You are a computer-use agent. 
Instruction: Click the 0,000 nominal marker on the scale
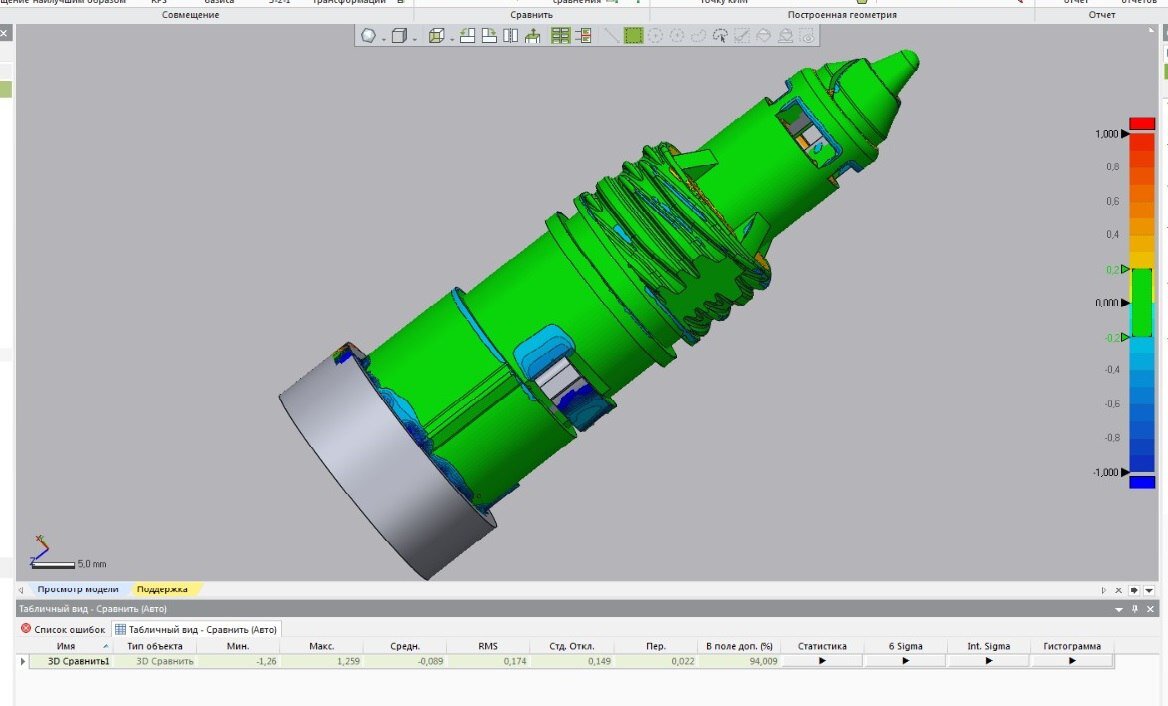click(1126, 302)
